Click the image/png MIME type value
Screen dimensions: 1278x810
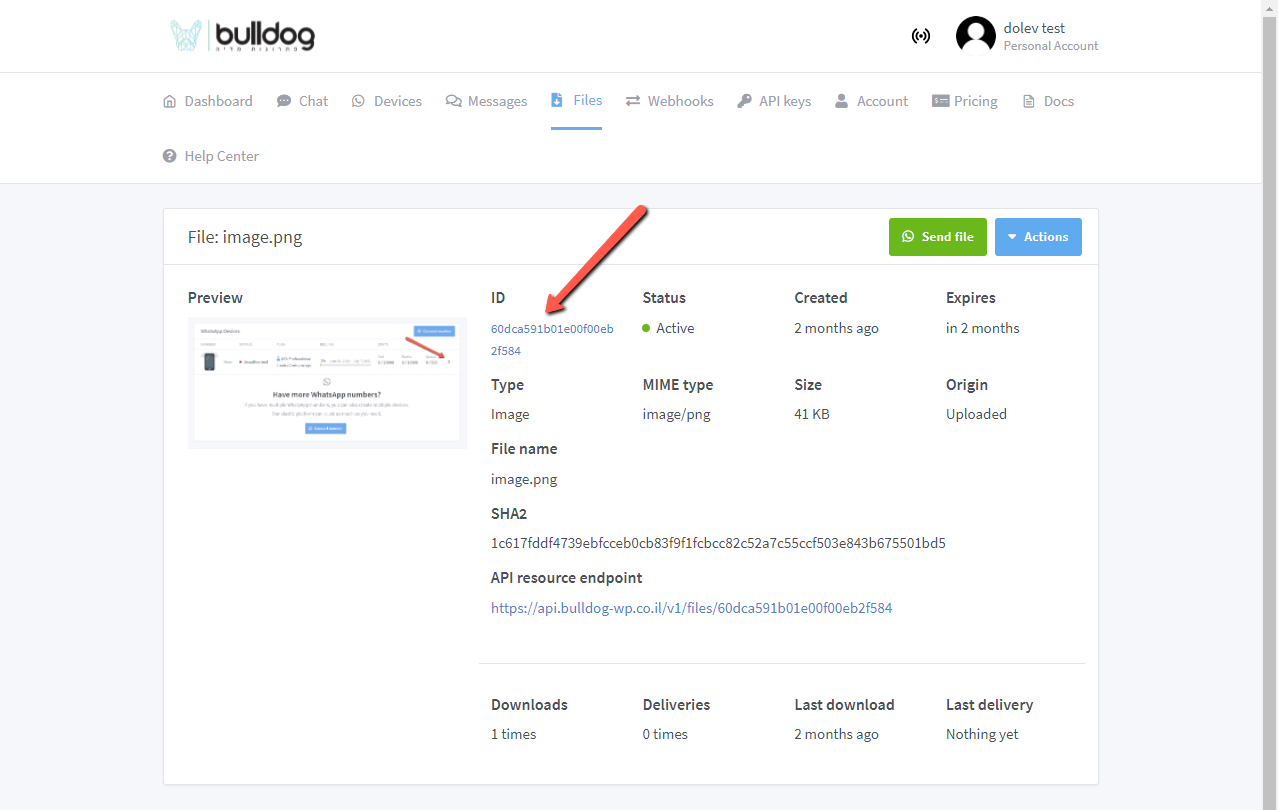(x=677, y=414)
